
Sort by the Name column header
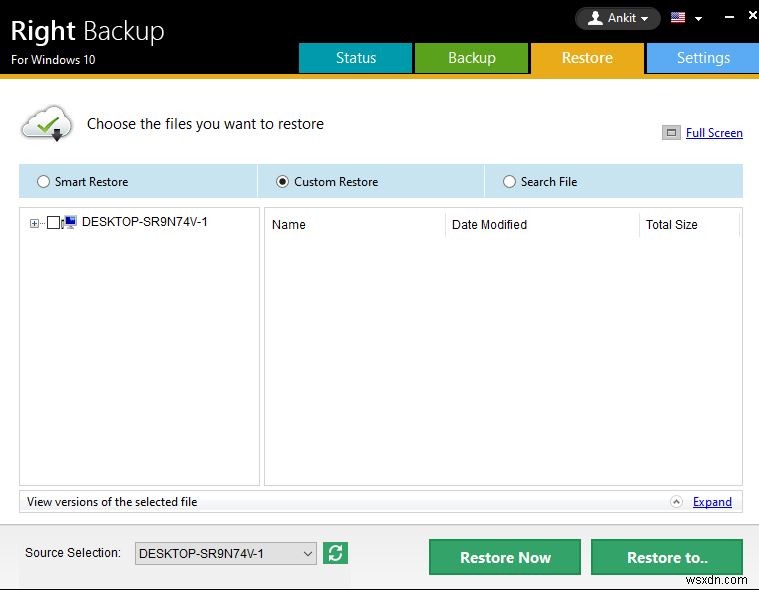click(x=355, y=225)
